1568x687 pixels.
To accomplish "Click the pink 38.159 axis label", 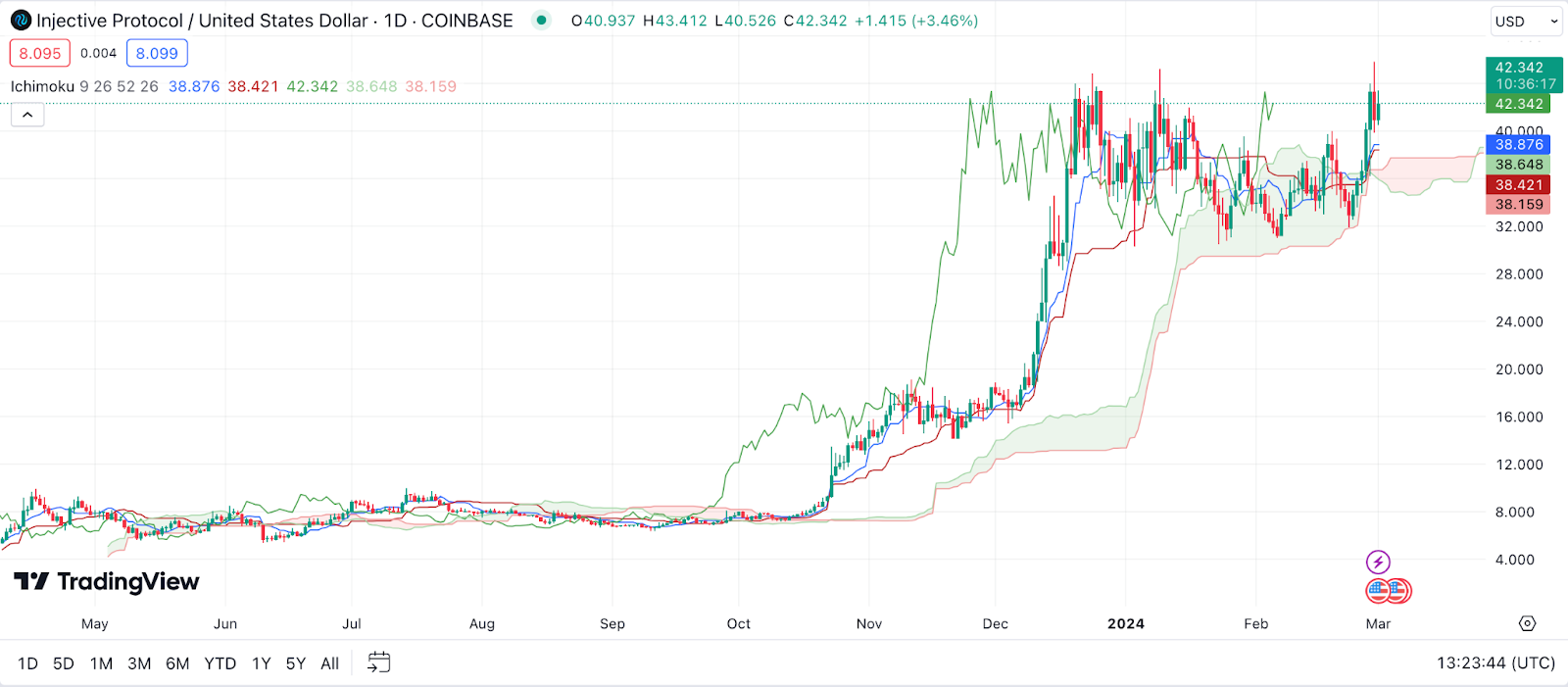I will coord(1519,204).
